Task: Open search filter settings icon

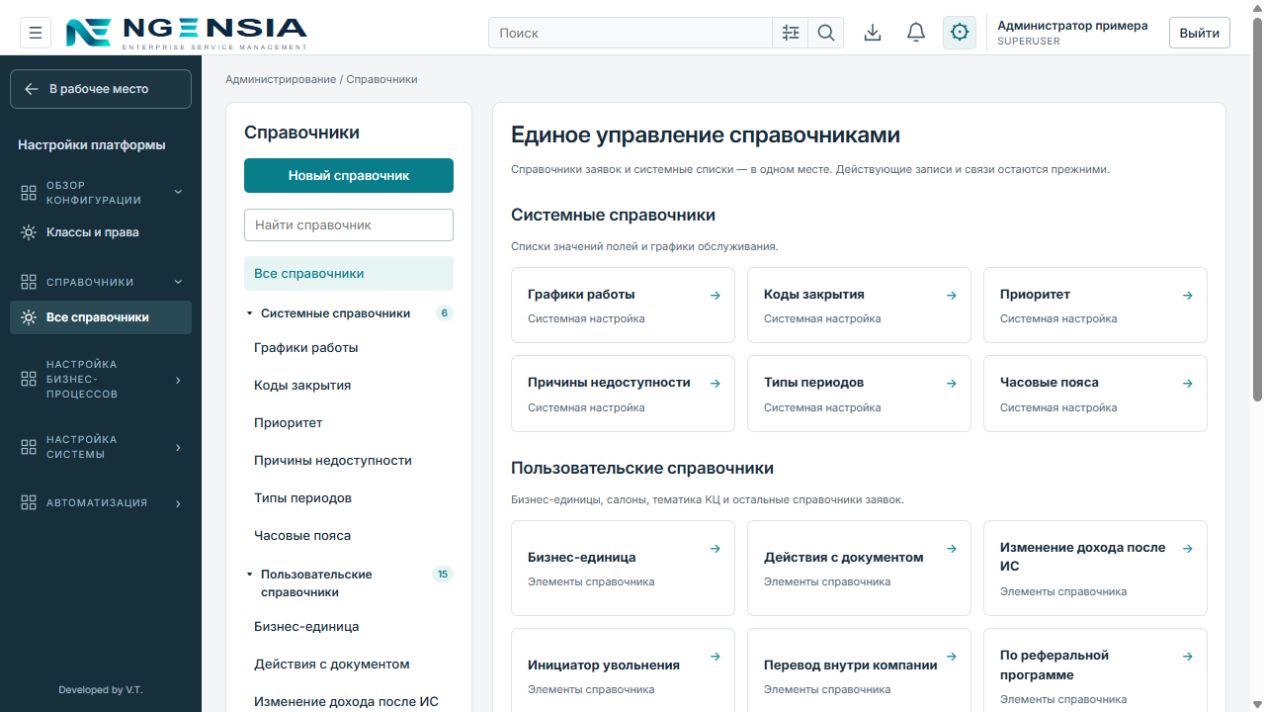Action: [790, 33]
